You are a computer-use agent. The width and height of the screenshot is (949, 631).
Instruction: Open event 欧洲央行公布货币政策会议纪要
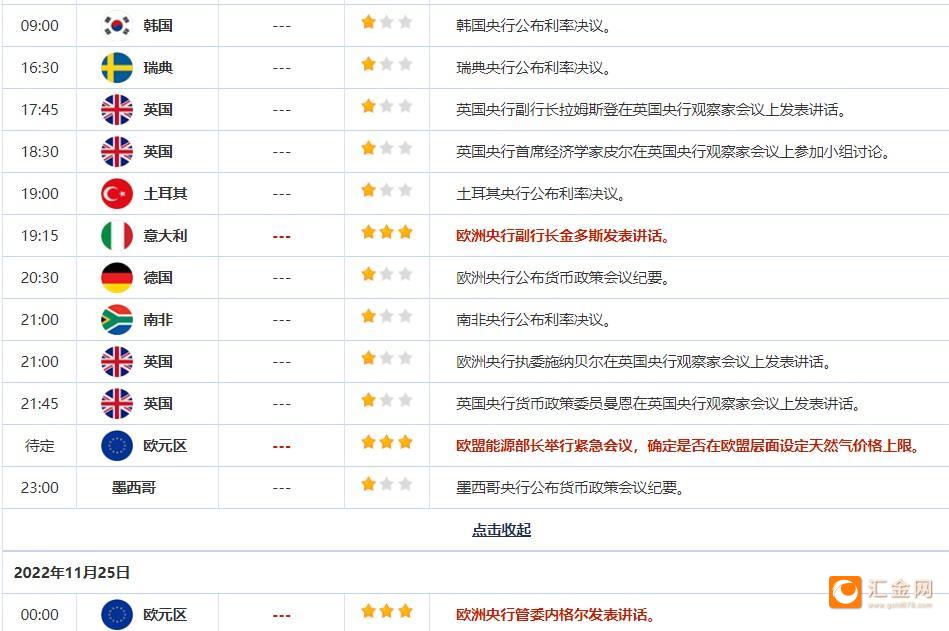point(563,278)
